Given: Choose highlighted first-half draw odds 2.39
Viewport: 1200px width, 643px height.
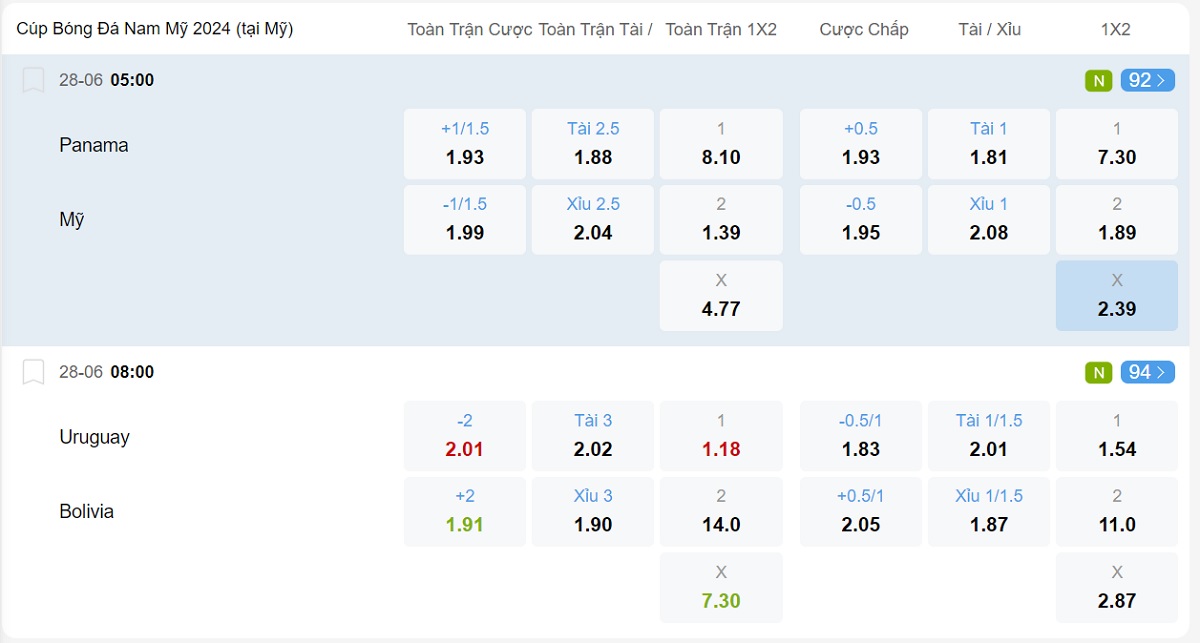Looking at the screenshot, I should pos(1116,296).
